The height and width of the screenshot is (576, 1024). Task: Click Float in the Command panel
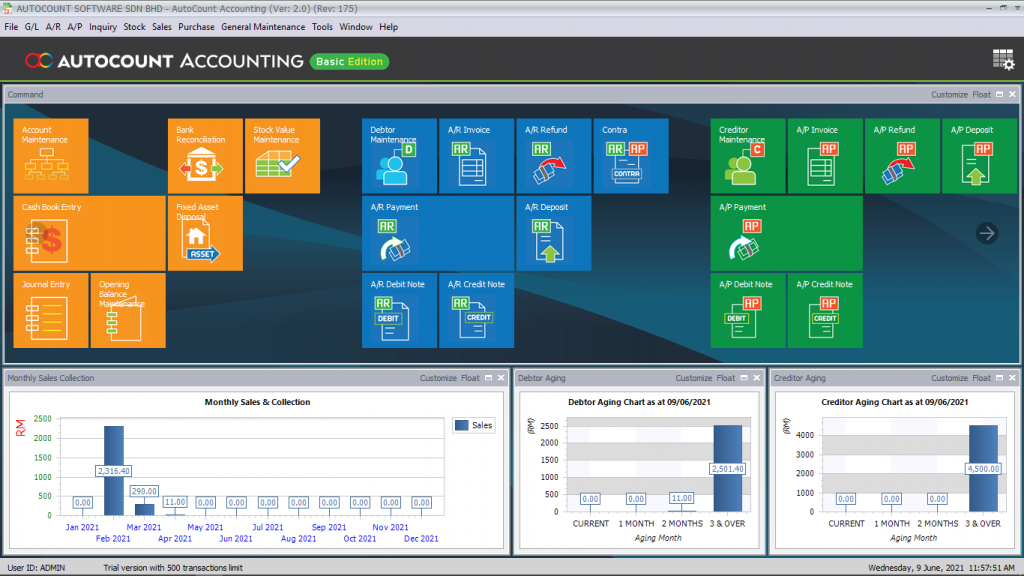[x=981, y=95]
